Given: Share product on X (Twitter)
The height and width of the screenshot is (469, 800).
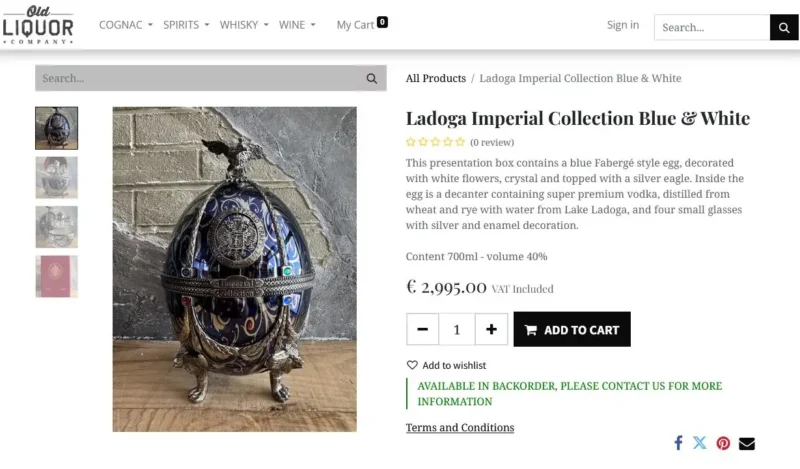Looking at the screenshot, I should [x=700, y=443].
